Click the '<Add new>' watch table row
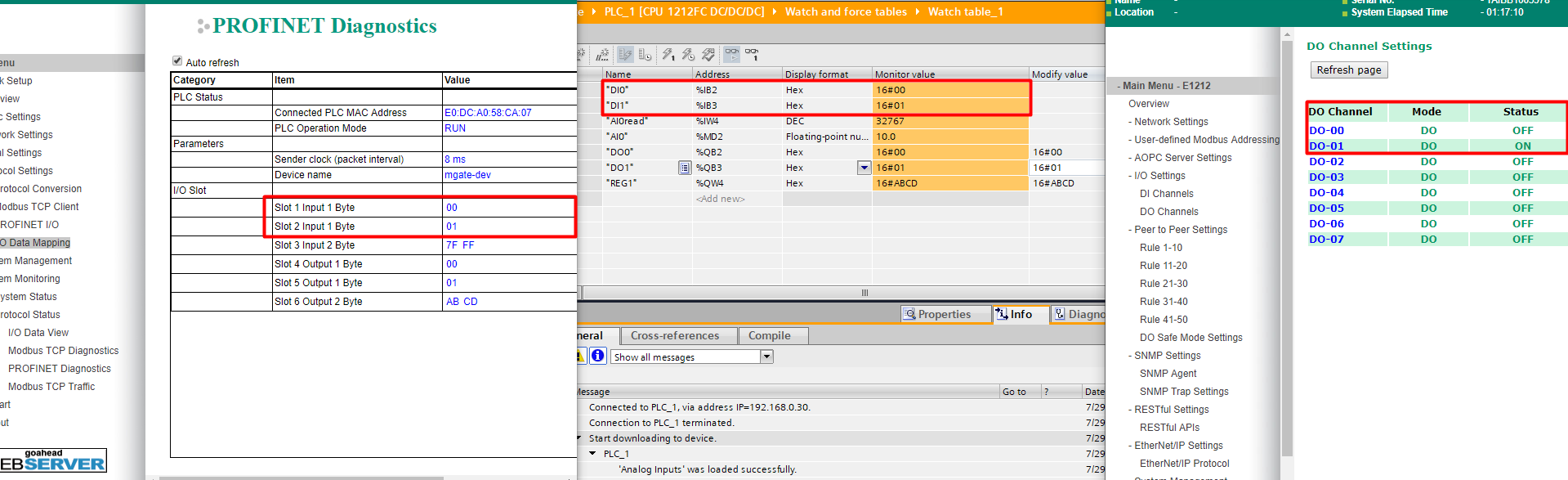Viewport: 1568px width, 480px height. pos(720,199)
